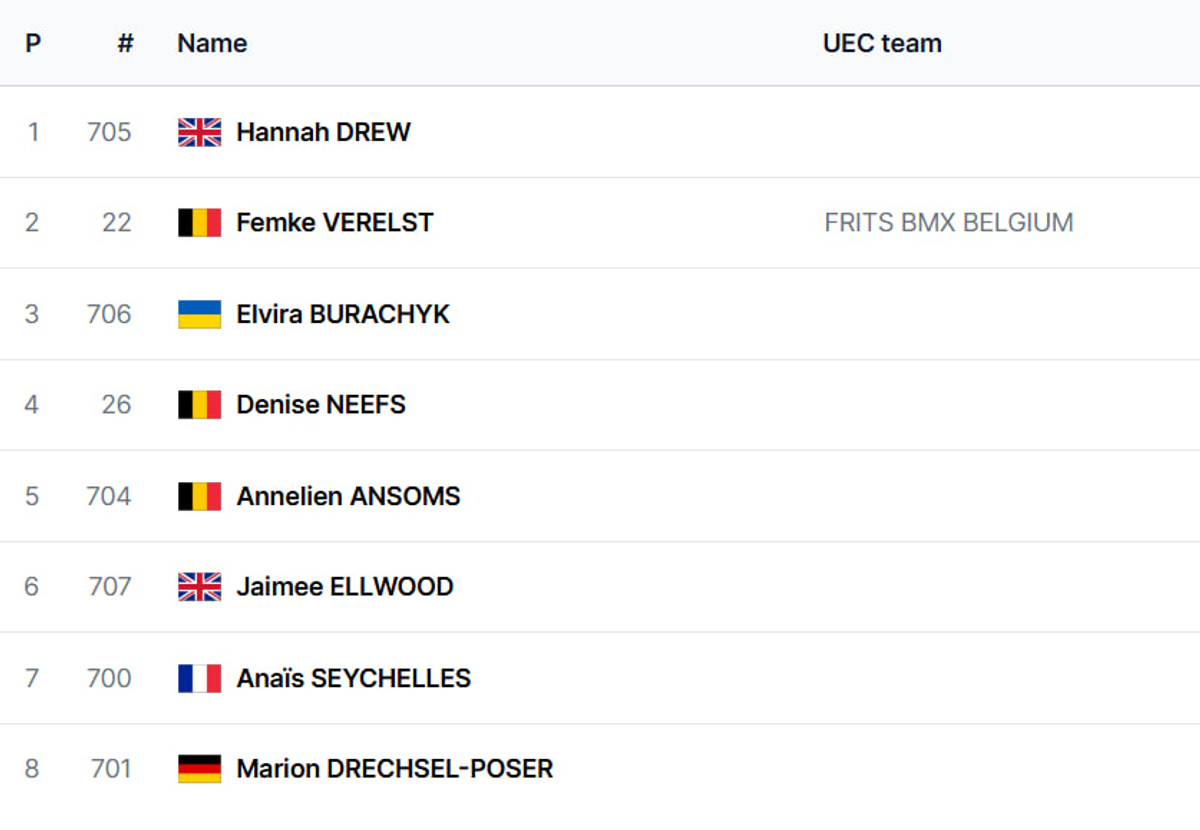Click the Belgian flag beside Femke VERELST
This screenshot has width=1200, height=830.
point(199,222)
